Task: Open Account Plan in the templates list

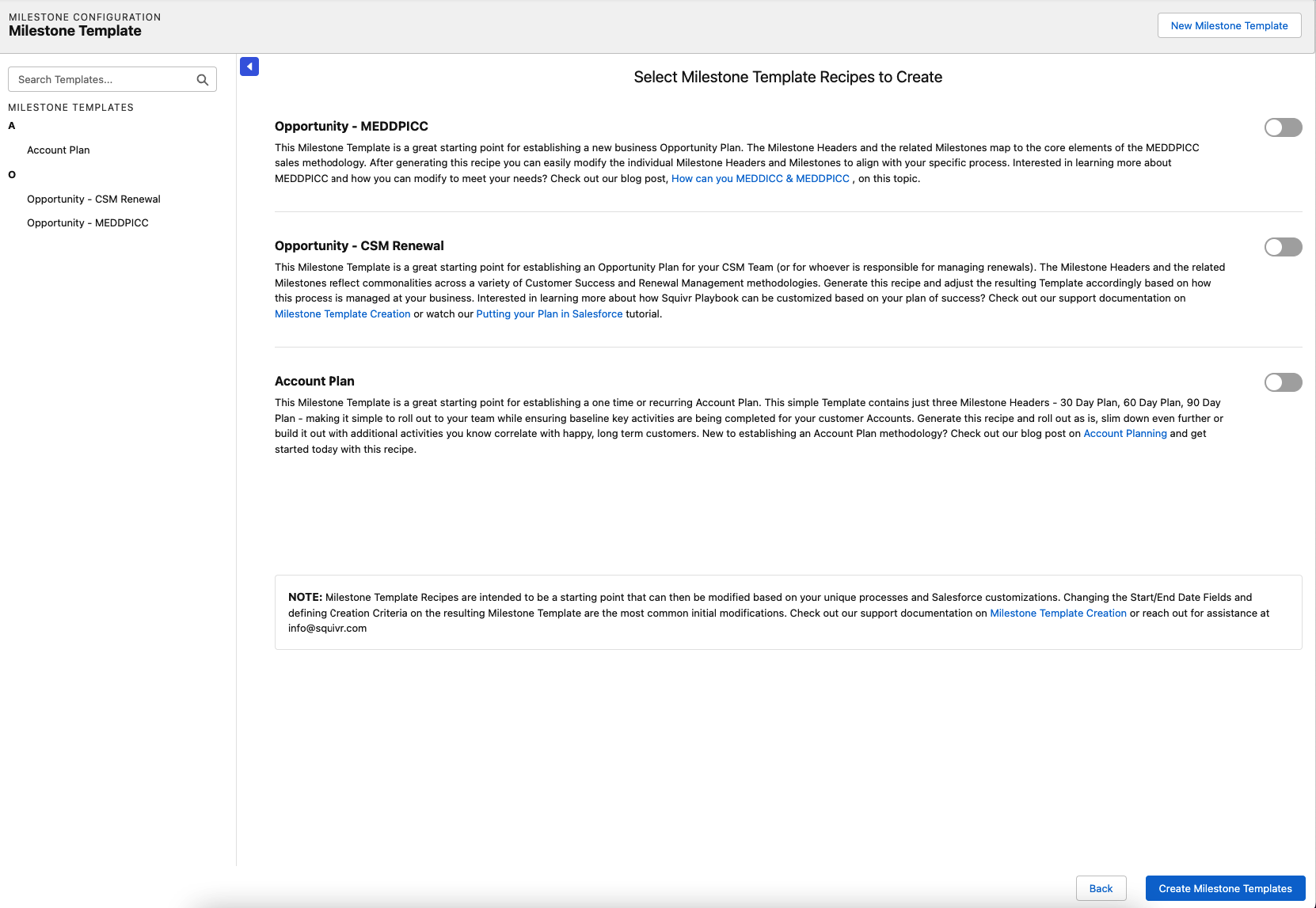Action: [x=59, y=150]
